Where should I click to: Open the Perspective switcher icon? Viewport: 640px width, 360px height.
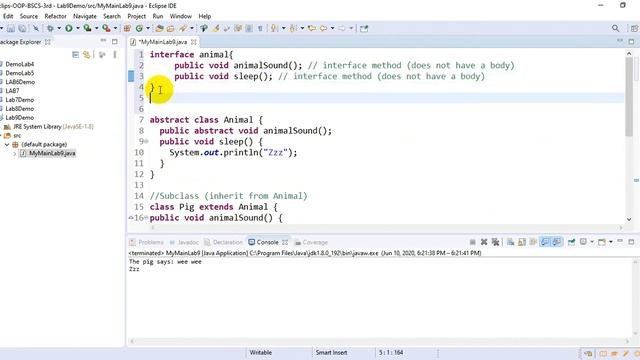coord(634,28)
